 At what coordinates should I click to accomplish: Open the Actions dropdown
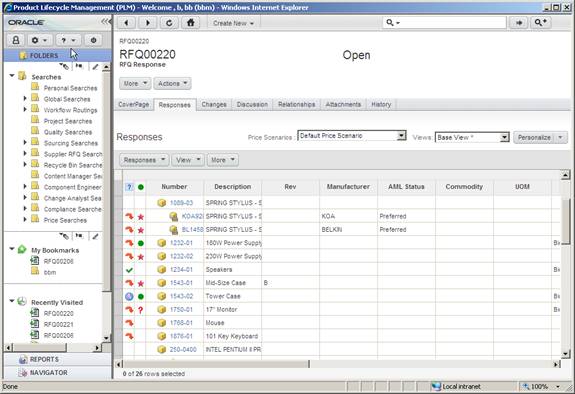point(172,84)
